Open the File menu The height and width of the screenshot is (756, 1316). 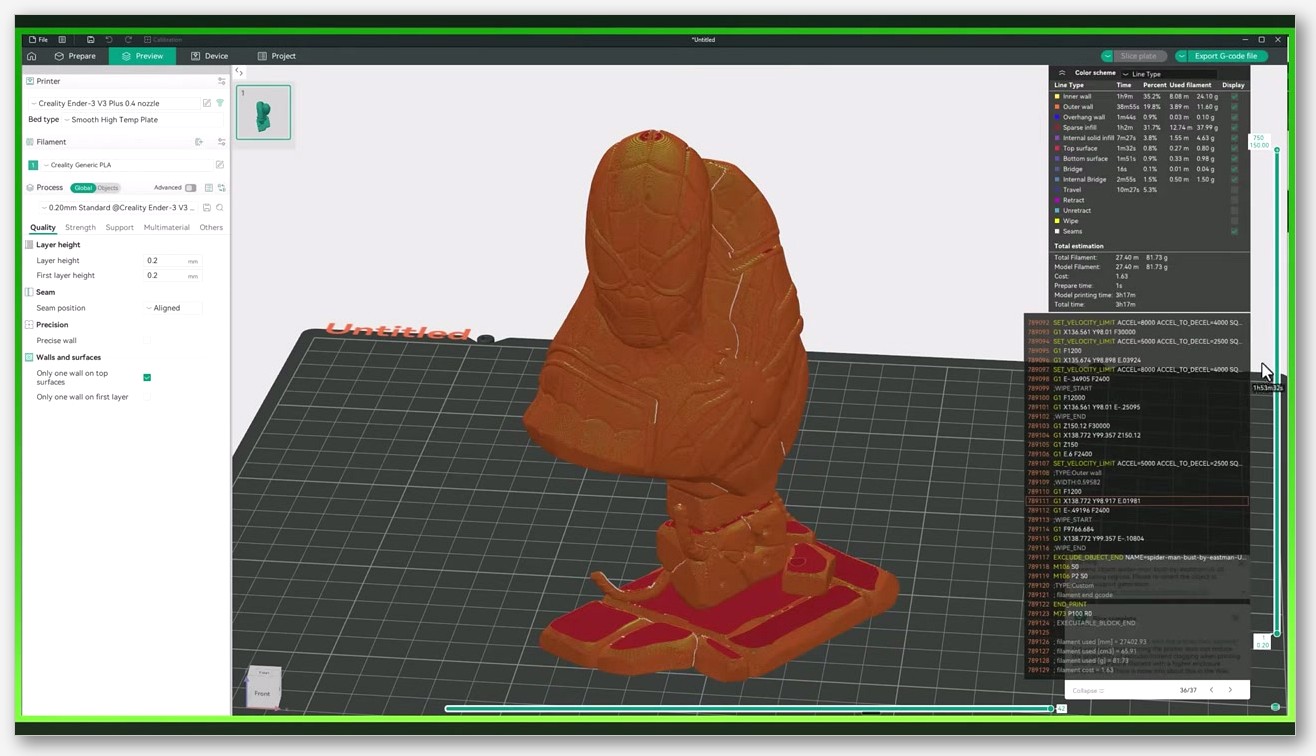click(38, 40)
